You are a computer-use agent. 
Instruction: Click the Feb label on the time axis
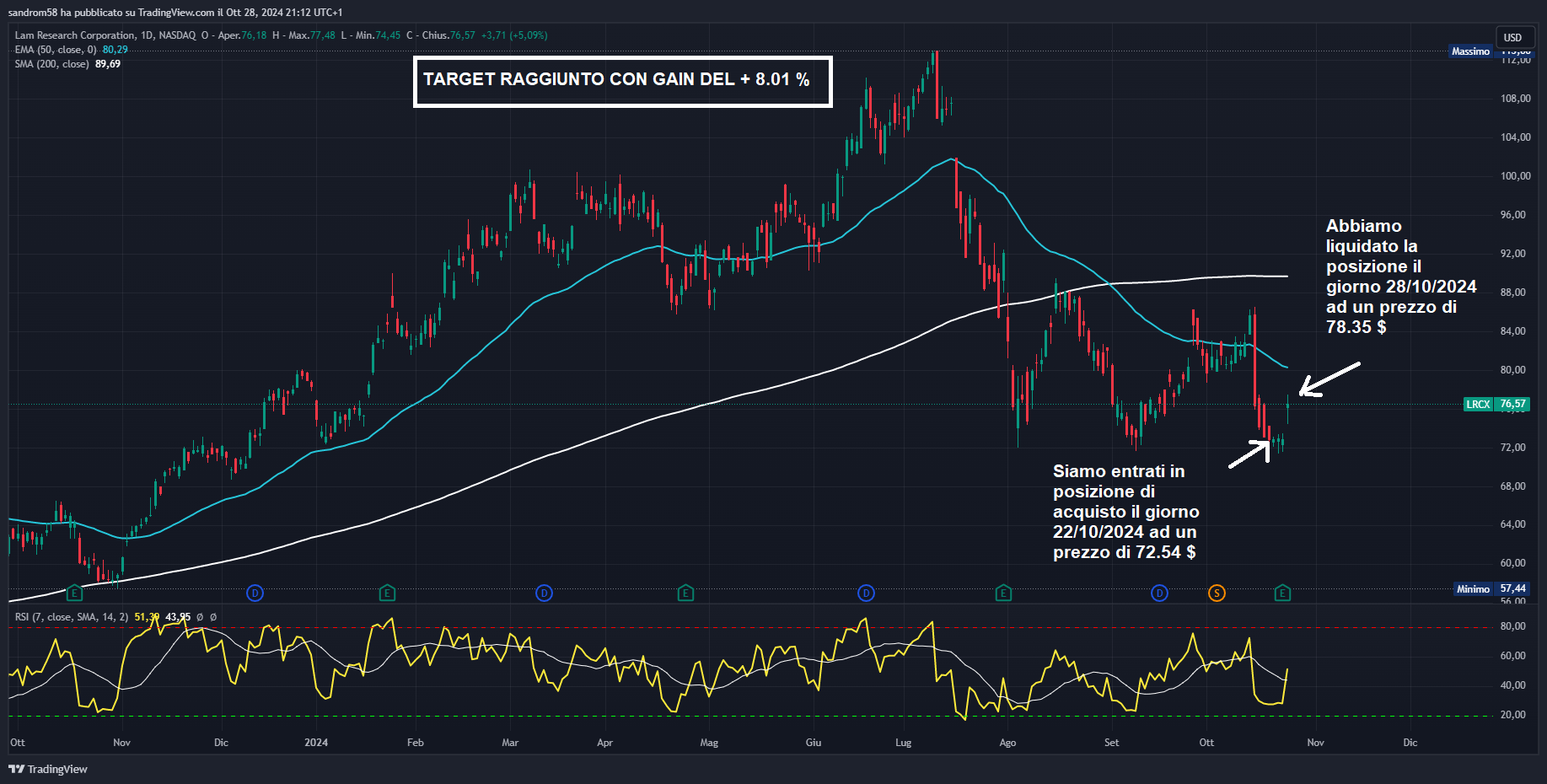416,743
